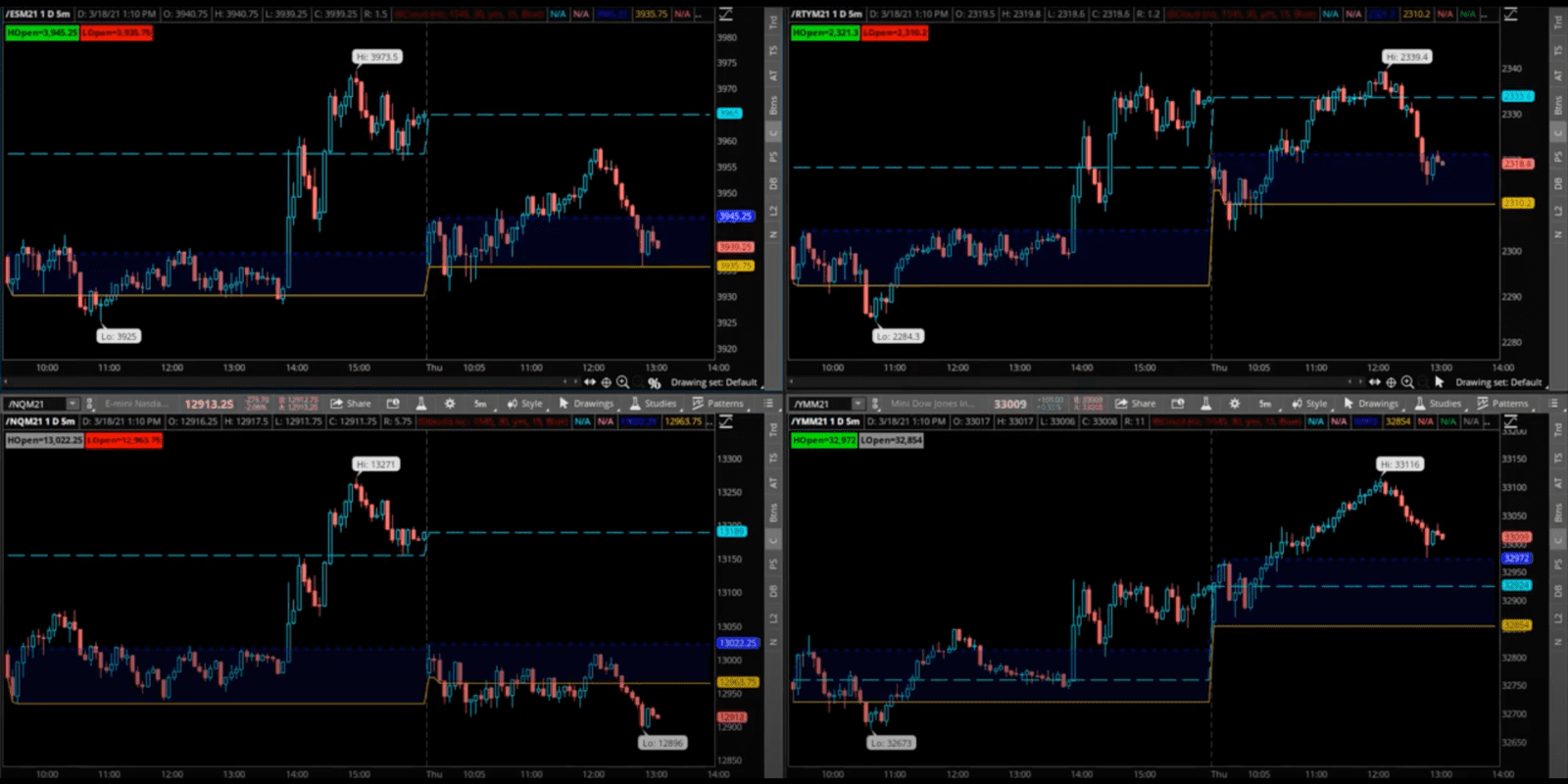Click price axis settings icon on /NQM21 chart
1568x784 pixels.
(x=726, y=421)
